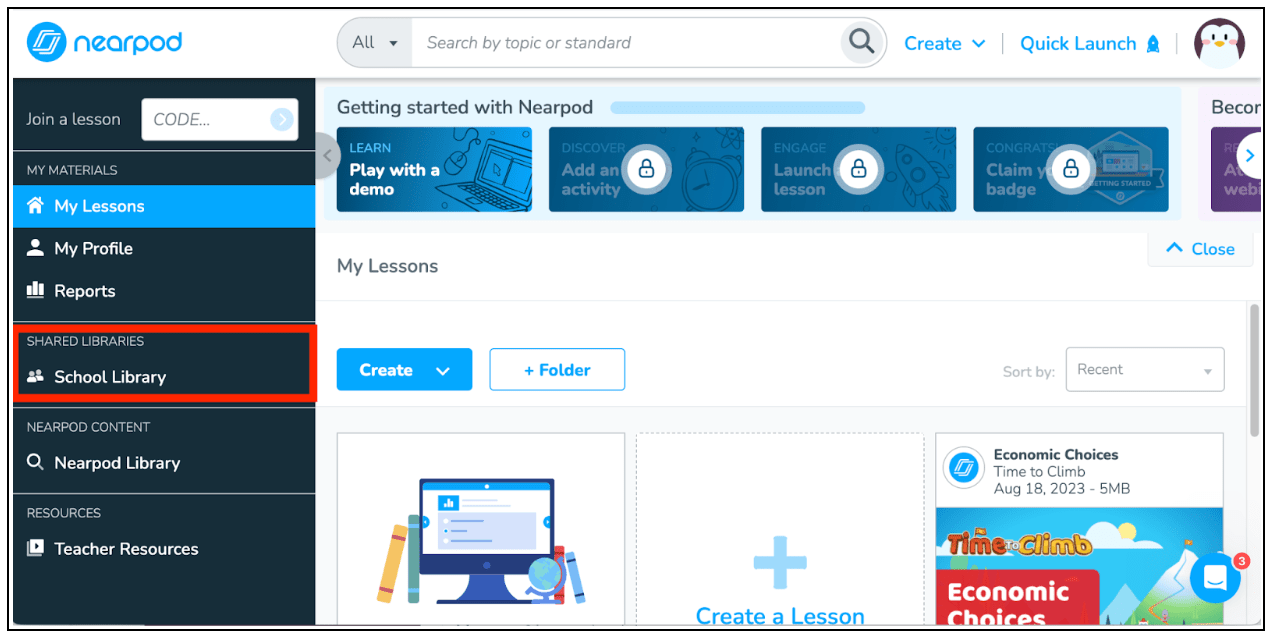This screenshot has width=1276, height=636.
Task: Click the Economic Choices Nearpod badge icon
Action: [x=964, y=468]
